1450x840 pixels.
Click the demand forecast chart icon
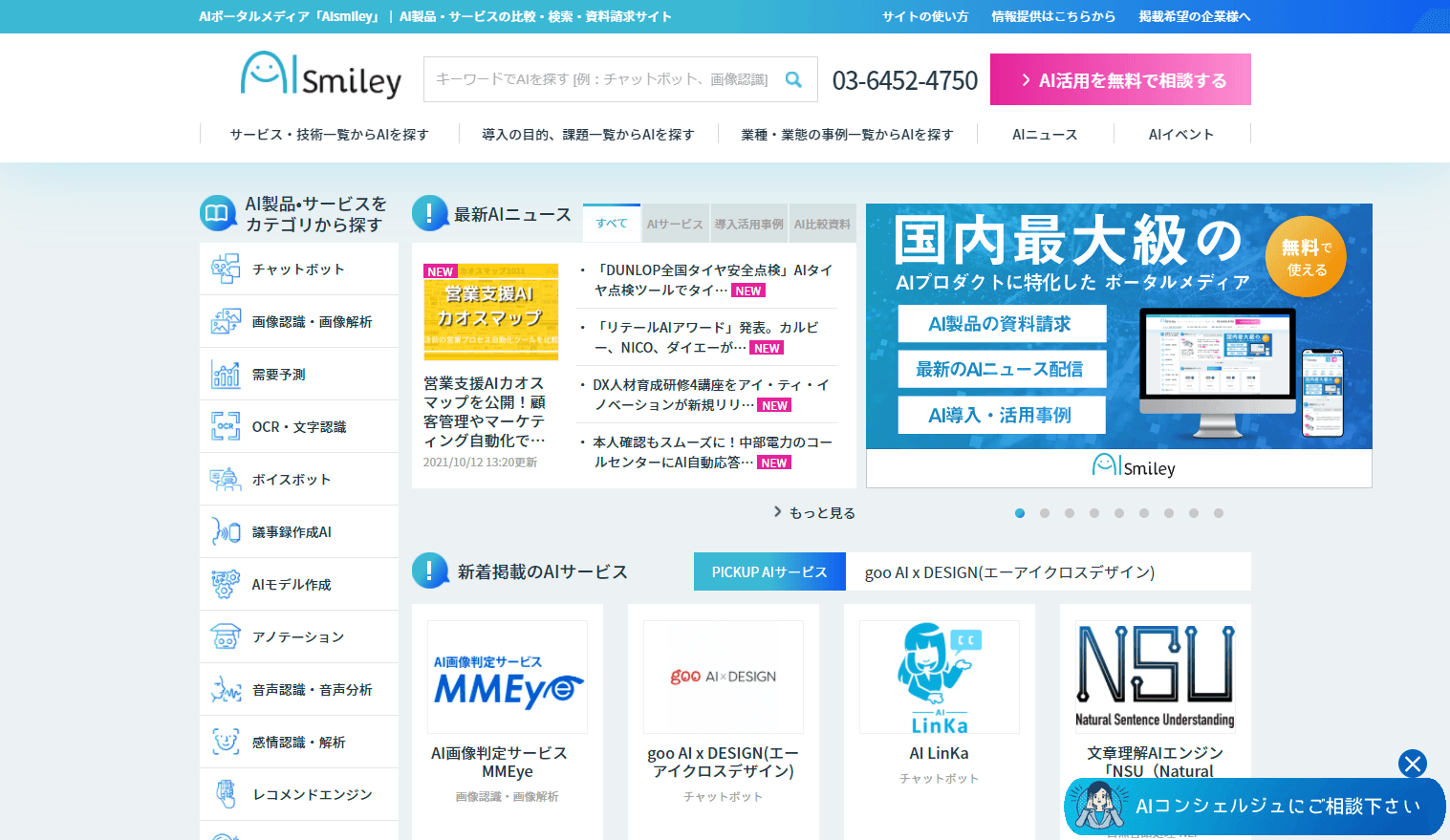[x=226, y=375]
